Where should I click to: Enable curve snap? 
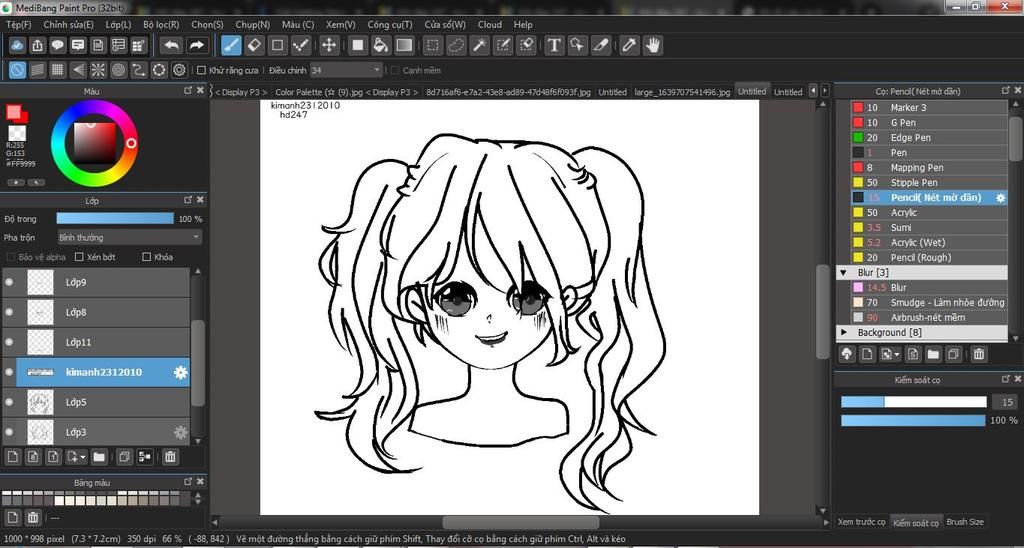pos(138,70)
